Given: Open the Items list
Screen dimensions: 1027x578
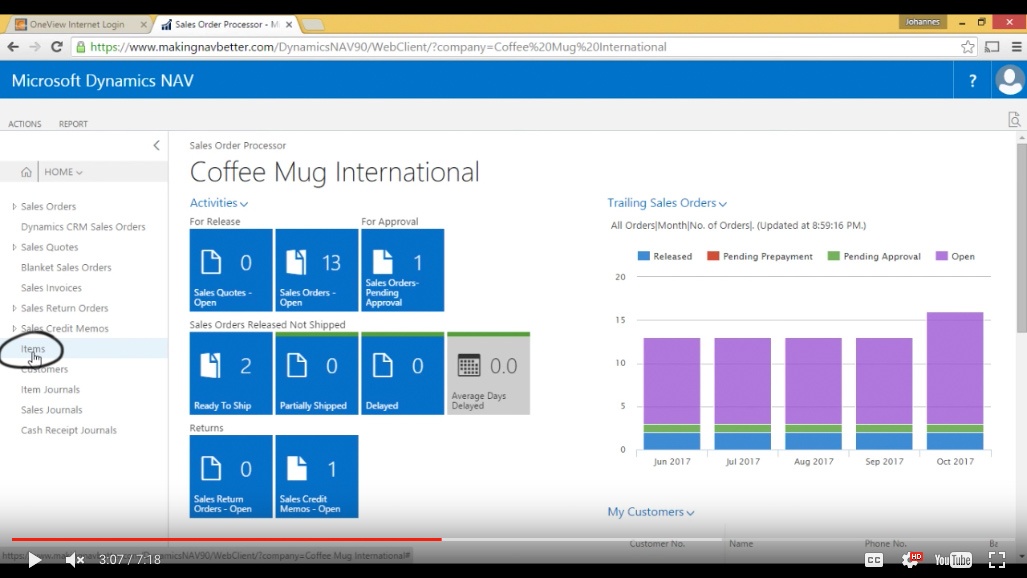Looking at the screenshot, I should coord(33,349).
